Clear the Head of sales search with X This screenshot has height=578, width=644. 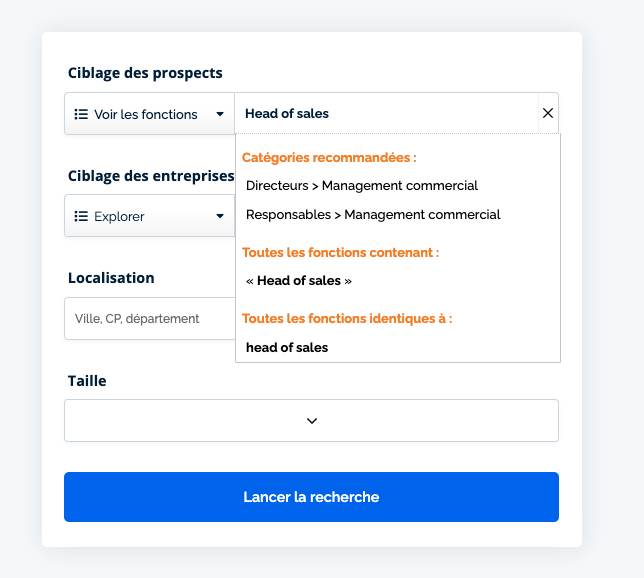(548, 113)
